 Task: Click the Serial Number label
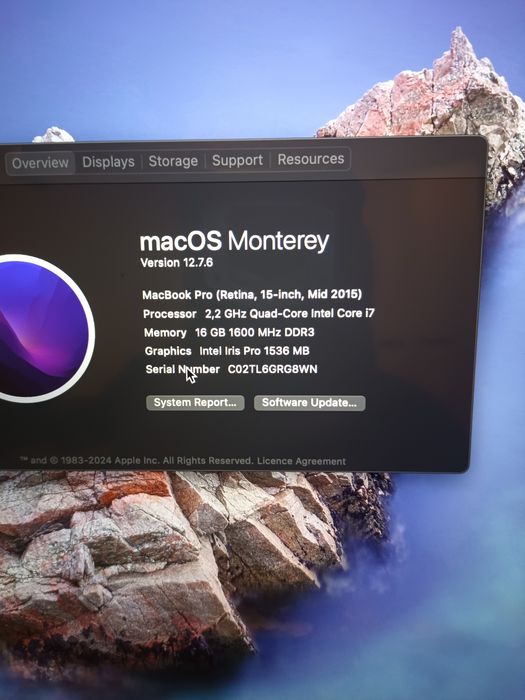pos(183,370)
